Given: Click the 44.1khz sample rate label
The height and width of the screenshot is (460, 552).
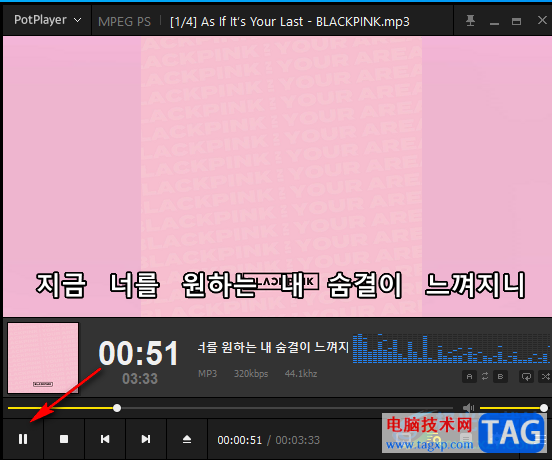Looking at the screenshot, I should coord(301,373).
